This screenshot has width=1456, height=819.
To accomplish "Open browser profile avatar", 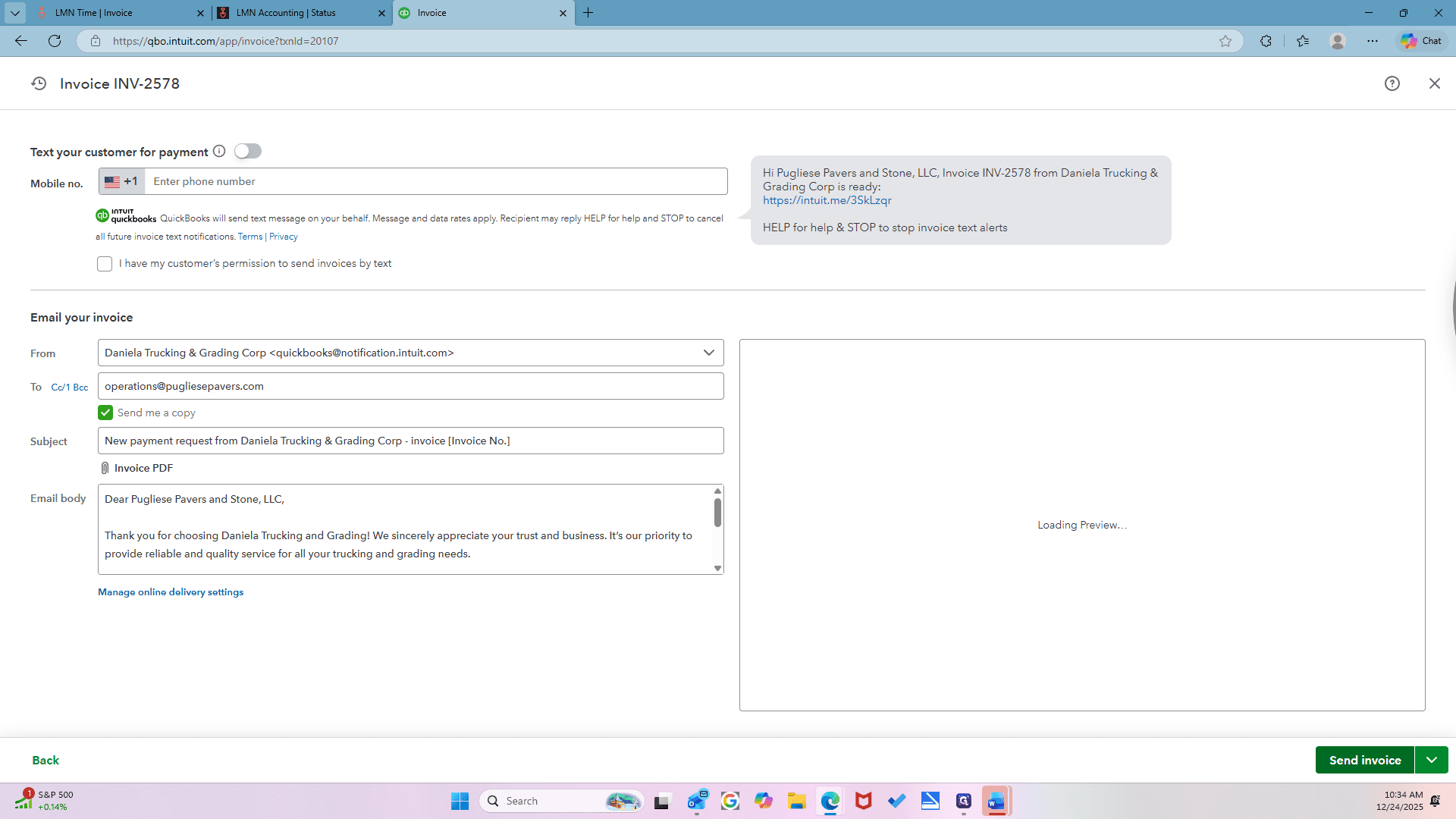I will (x=1338, y=41).
